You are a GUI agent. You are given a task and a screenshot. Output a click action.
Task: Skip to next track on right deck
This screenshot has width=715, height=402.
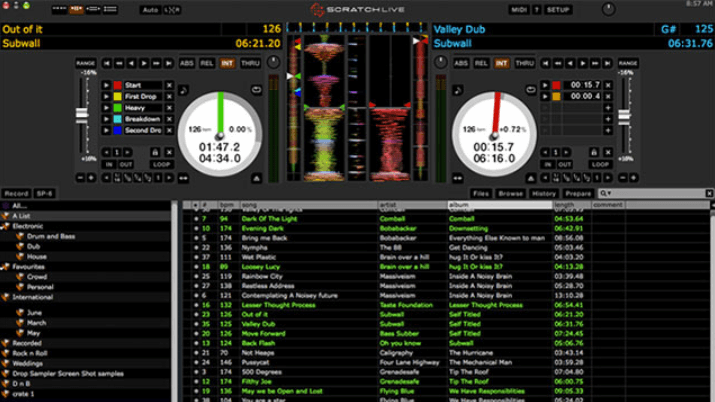tap(607, 63)
